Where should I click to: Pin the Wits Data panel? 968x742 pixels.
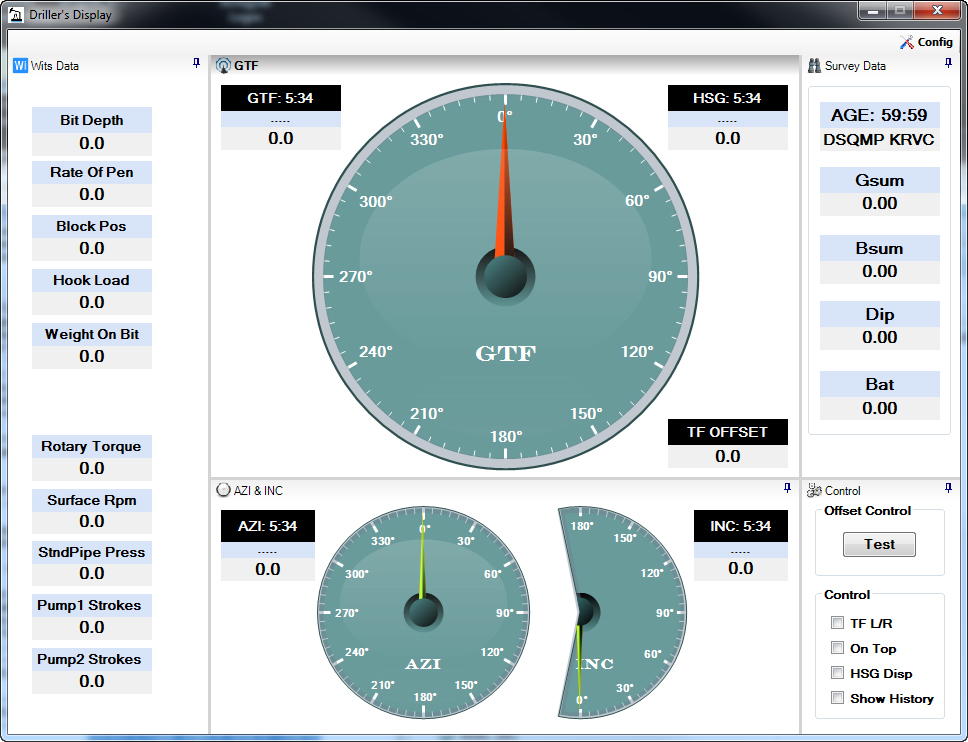pos(196,63)
